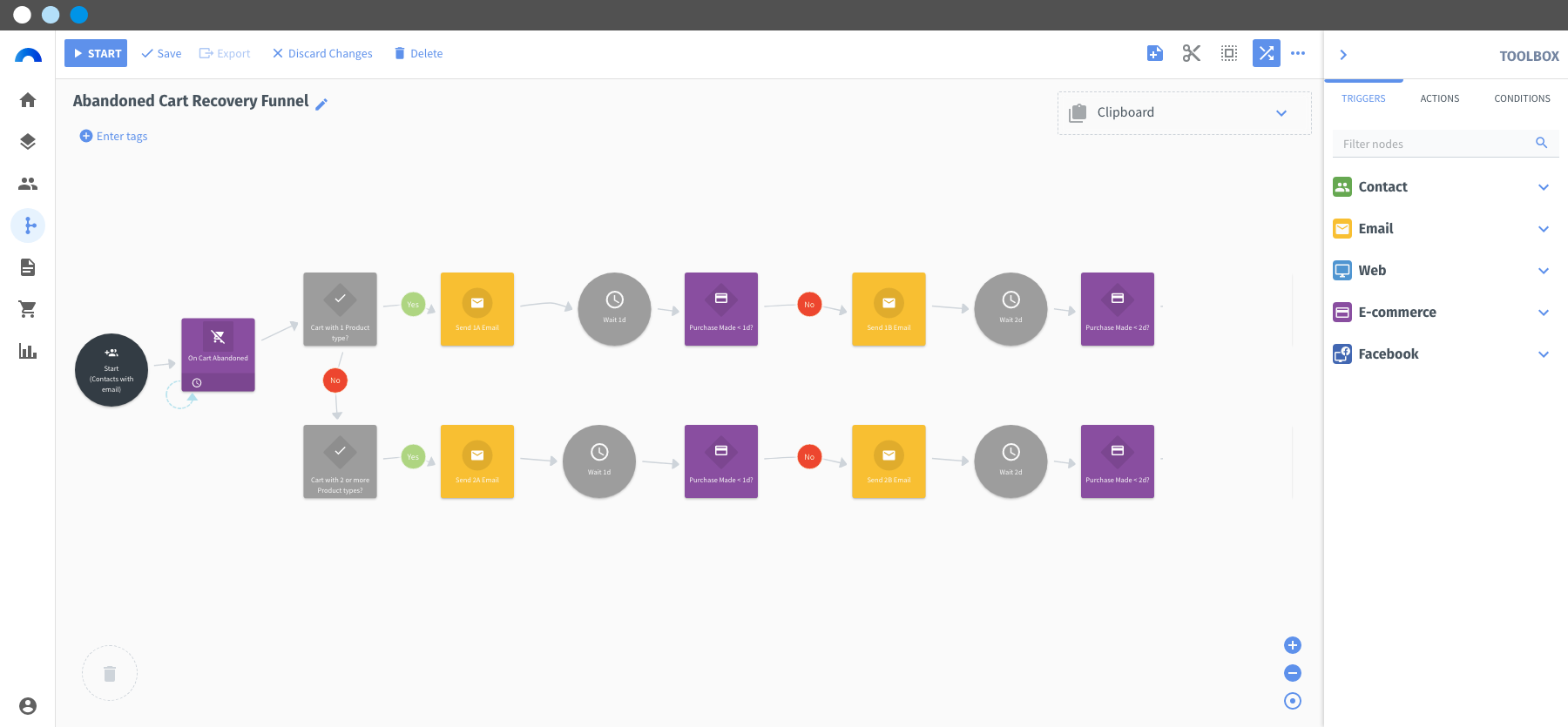This screenshot has height=727, width=1568.
Task: Click the center view target button
Action: (x=1293, y=701)
